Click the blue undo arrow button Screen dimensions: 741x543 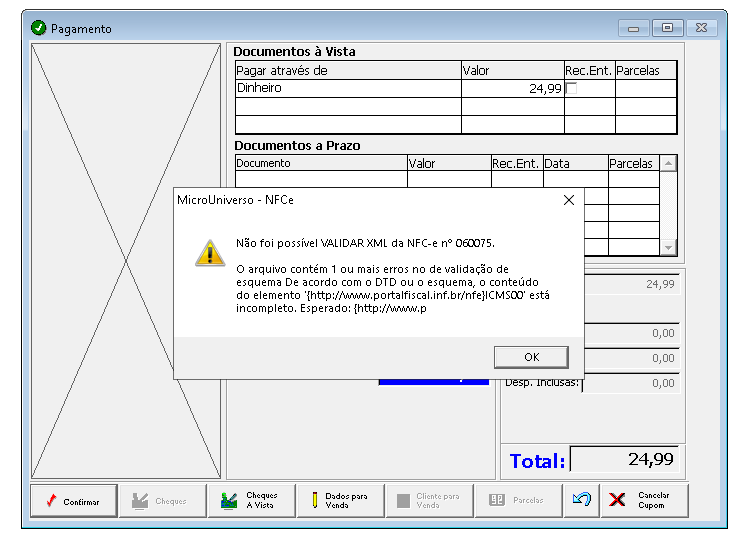[581, 500]
